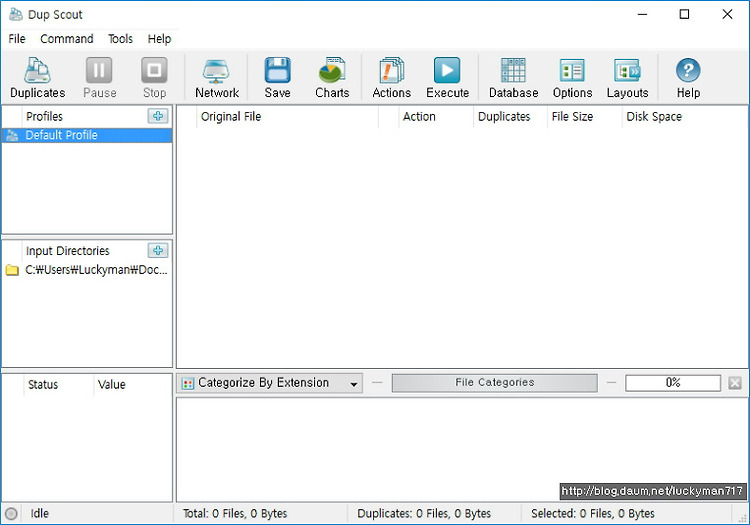This screenshot has width=750, height=525.
Task: Click the File Categories button
Action: (x=495, y=383)
